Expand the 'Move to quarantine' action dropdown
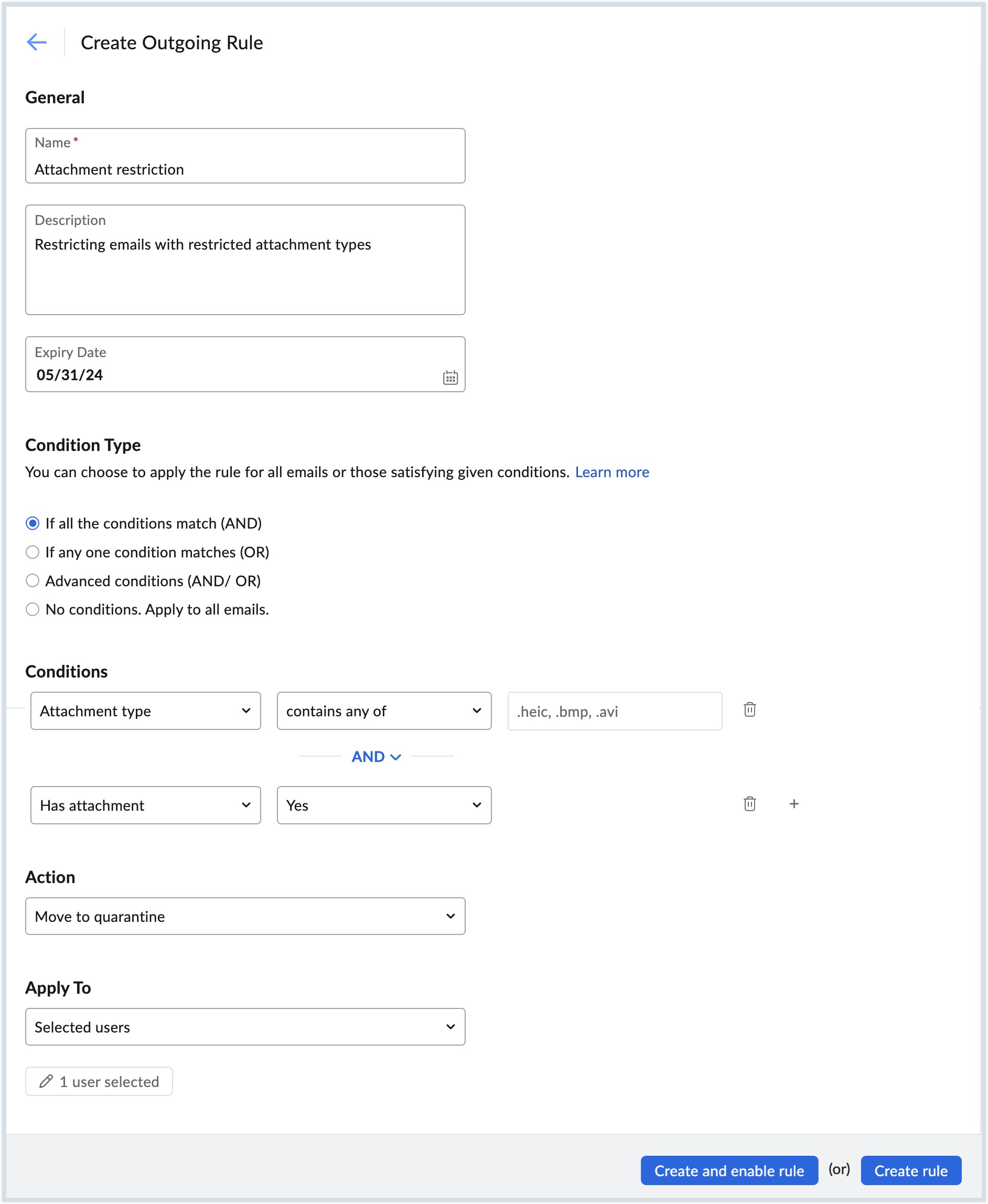Viewport: 988px width, 1204px height. (x=245, y=916)
